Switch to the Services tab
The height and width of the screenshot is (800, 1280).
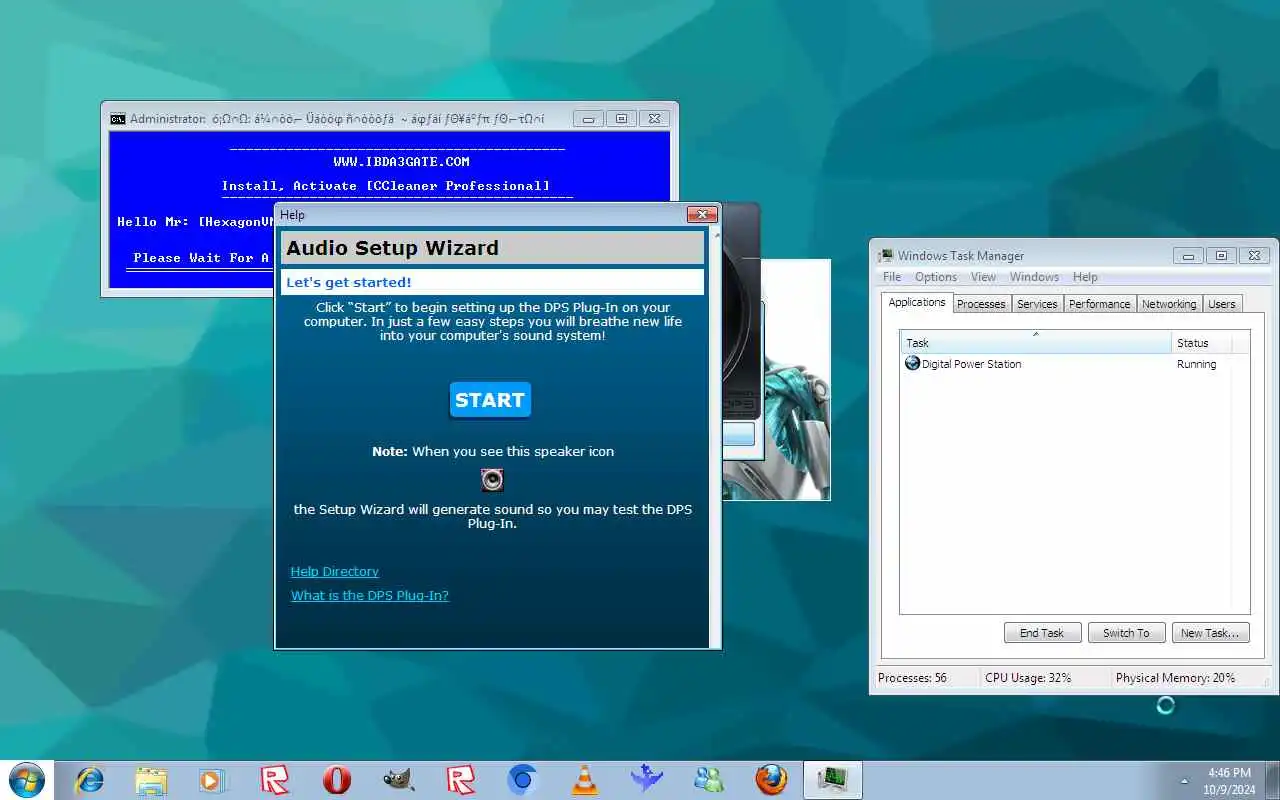coord(1037,304)
